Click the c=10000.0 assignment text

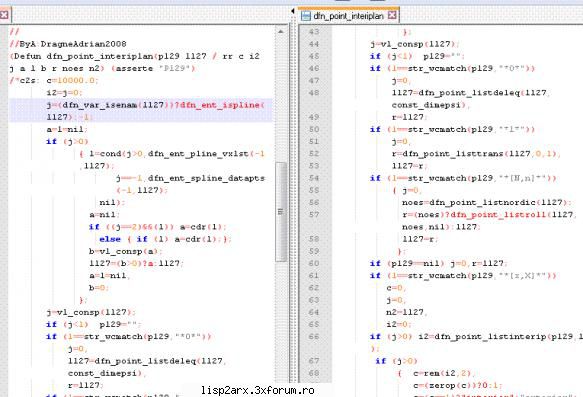73,80
